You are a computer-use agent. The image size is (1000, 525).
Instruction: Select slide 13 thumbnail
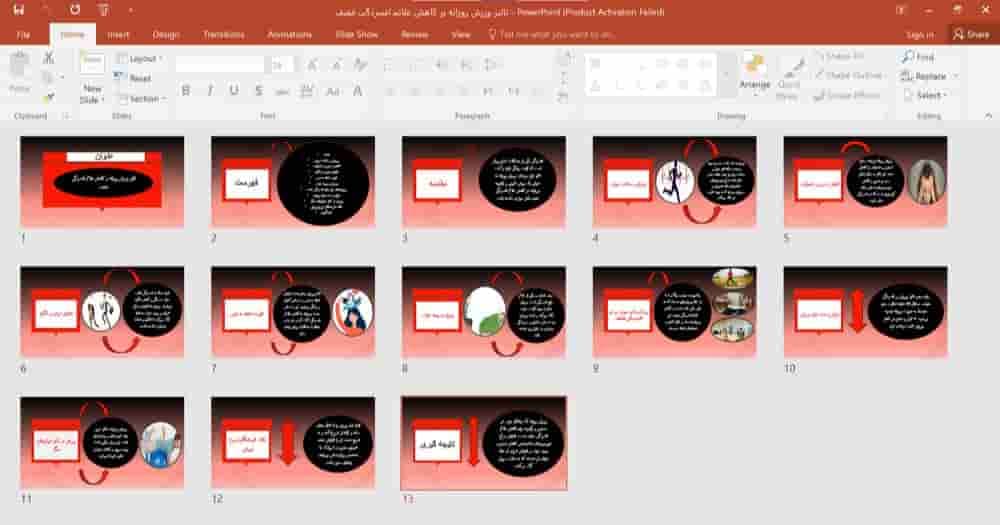pyautogui.click(x=484, y=443)
